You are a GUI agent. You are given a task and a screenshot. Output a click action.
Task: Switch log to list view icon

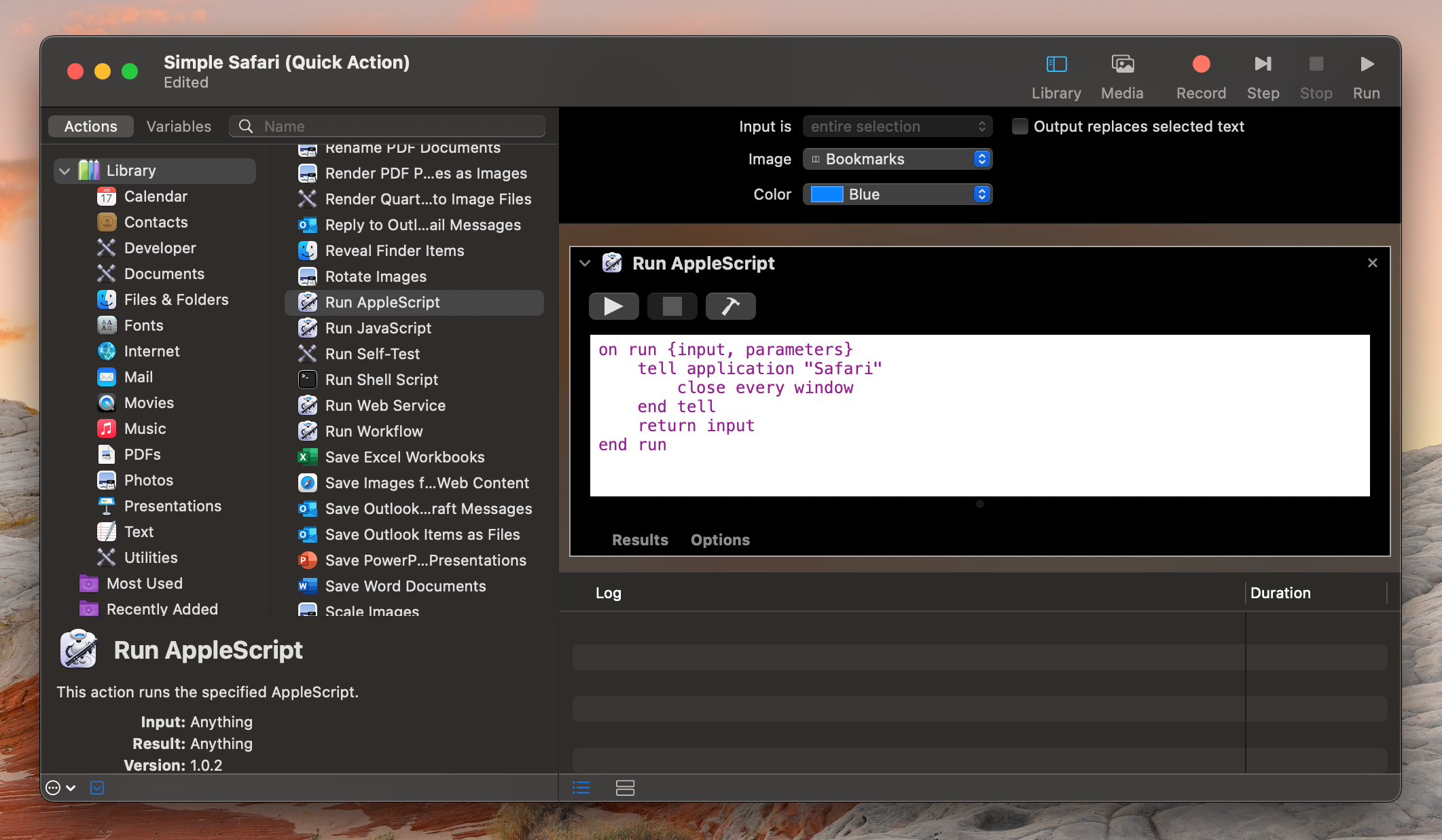coord(581,788)
